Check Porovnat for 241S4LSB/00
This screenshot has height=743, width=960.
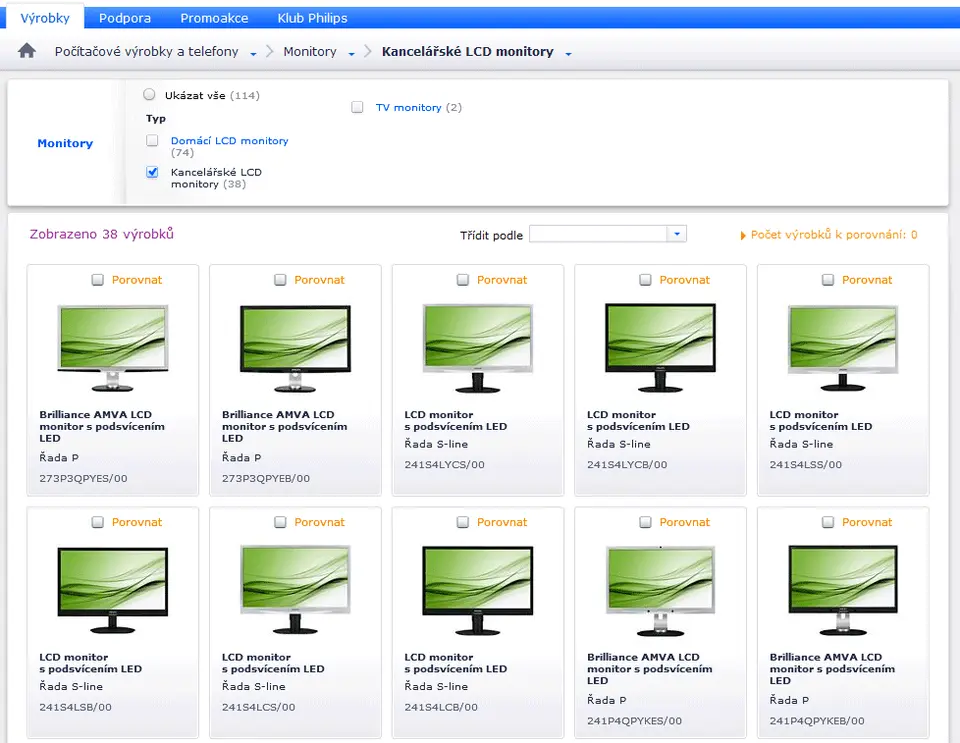tap(97, 522)
